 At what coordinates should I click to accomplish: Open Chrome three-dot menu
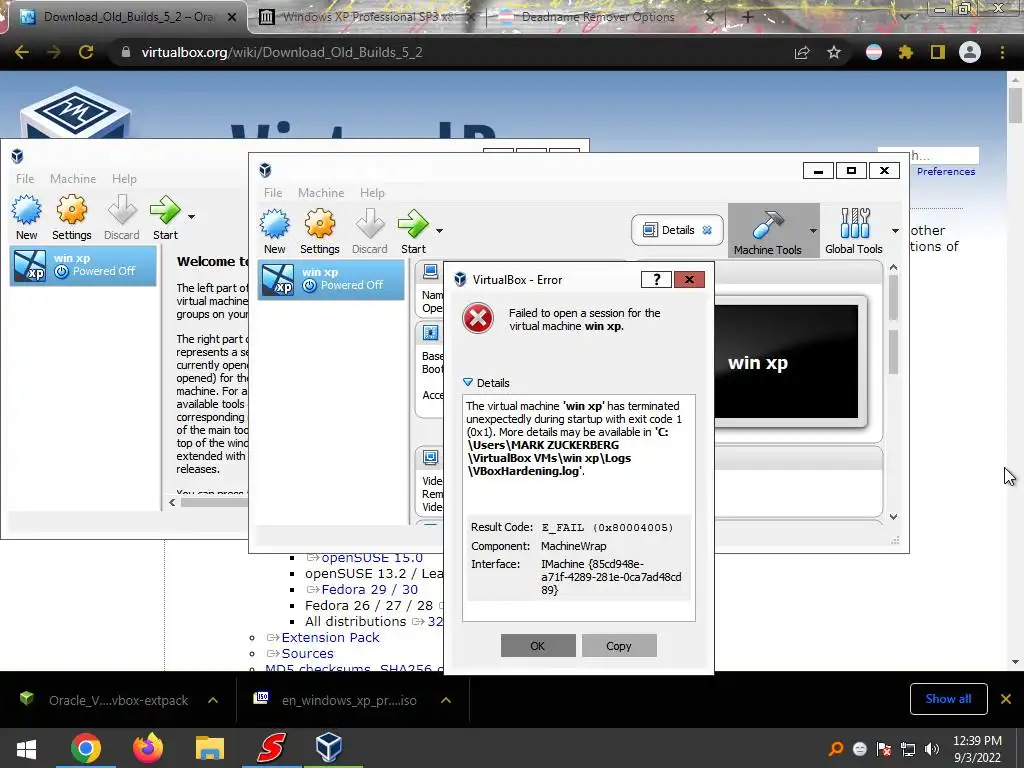coord(1002,52)
